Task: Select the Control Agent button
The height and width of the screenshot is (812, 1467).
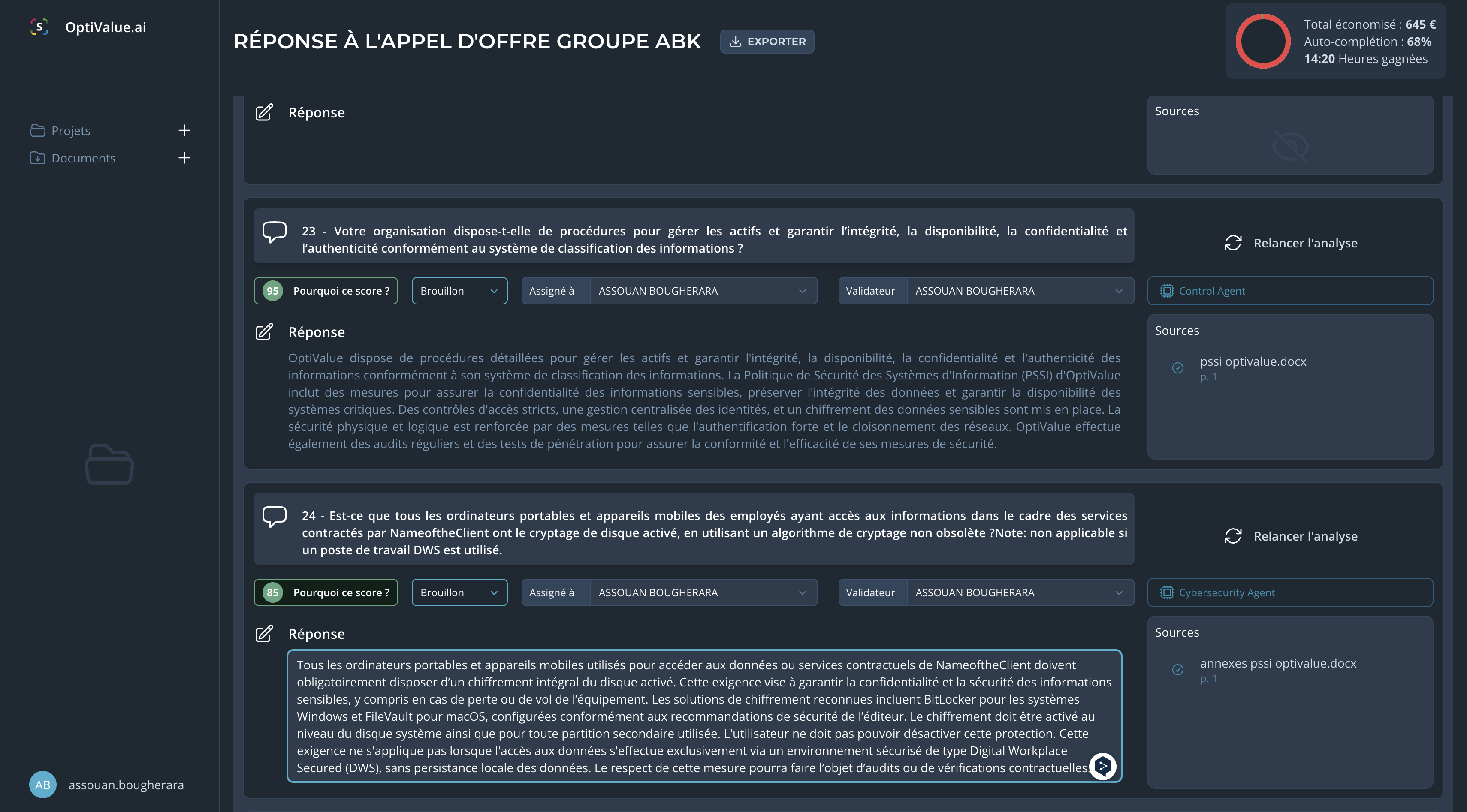Action: point(1290,291)
